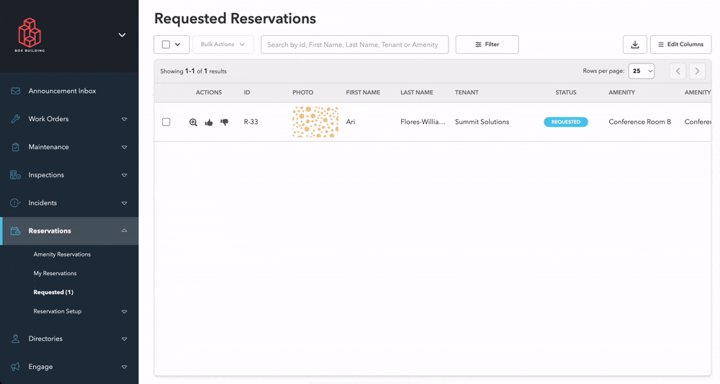Click amenity Conference Room B
This screenshot has height=384, width=720.
[x=640, y=122]
